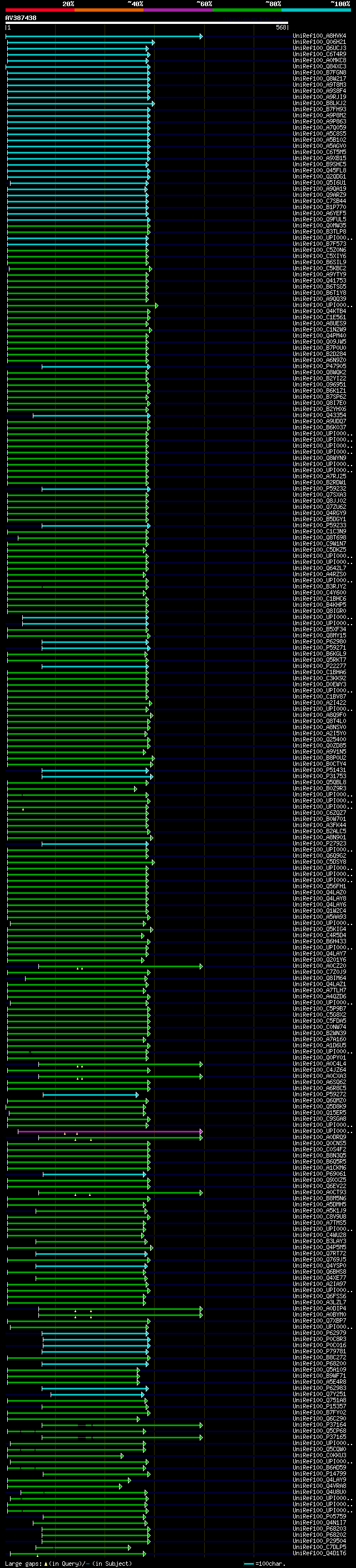Select hit label UniRef100_B1P770
356x1568 pixels.
[319, 207]
